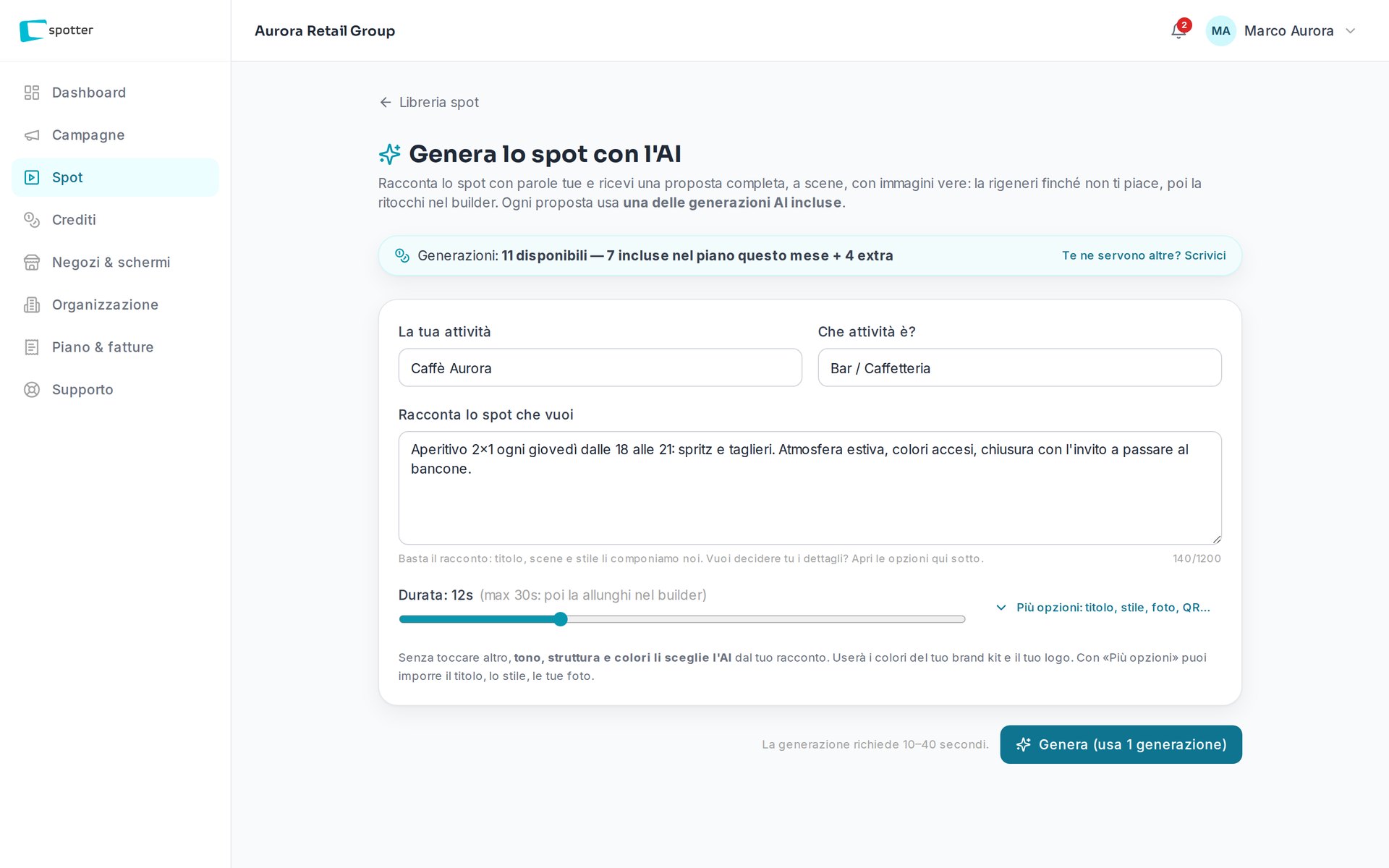
Task: Open notifications bell icon
Action: pos(1178,30)
